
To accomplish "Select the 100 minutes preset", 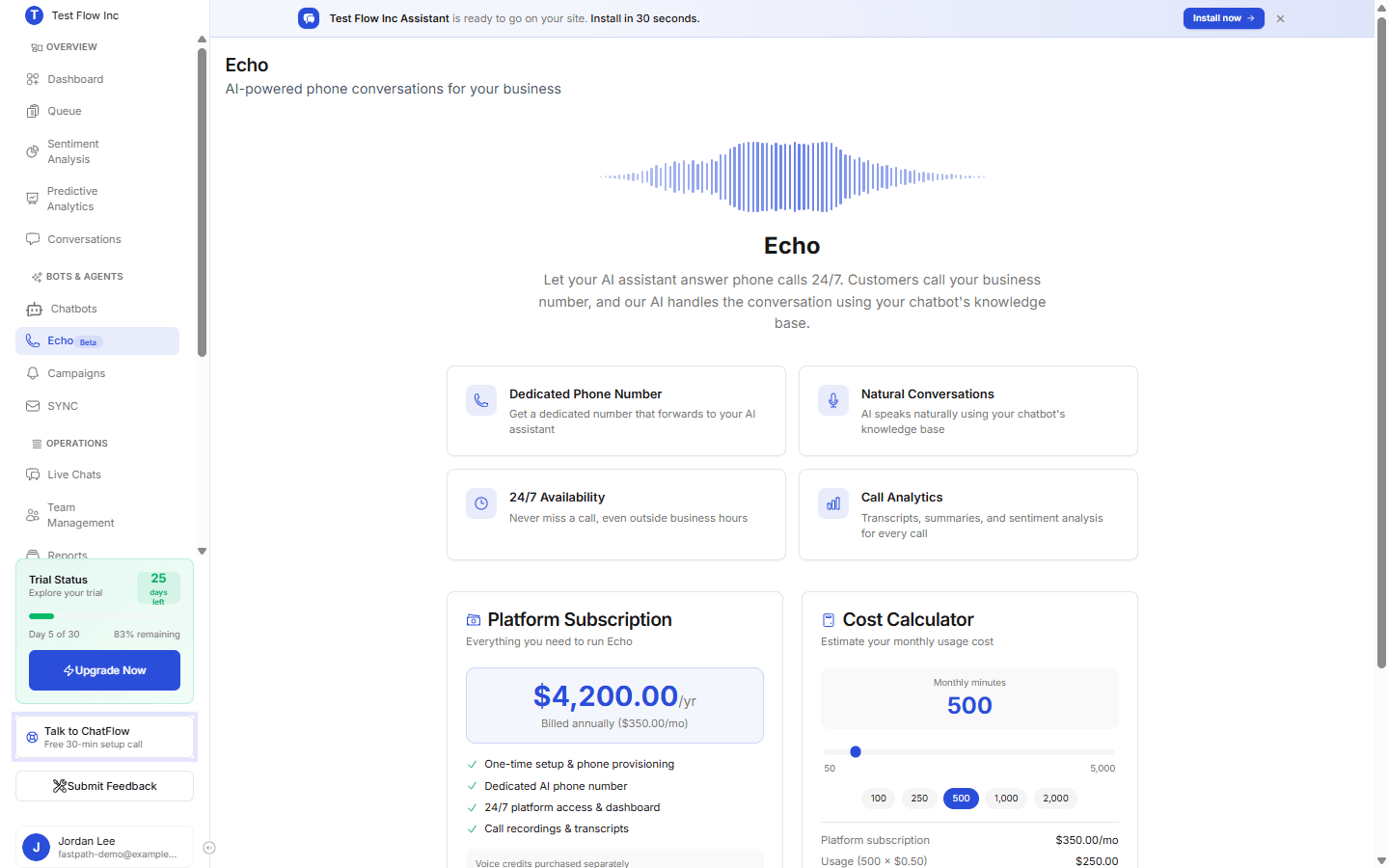I will point(879,799).
